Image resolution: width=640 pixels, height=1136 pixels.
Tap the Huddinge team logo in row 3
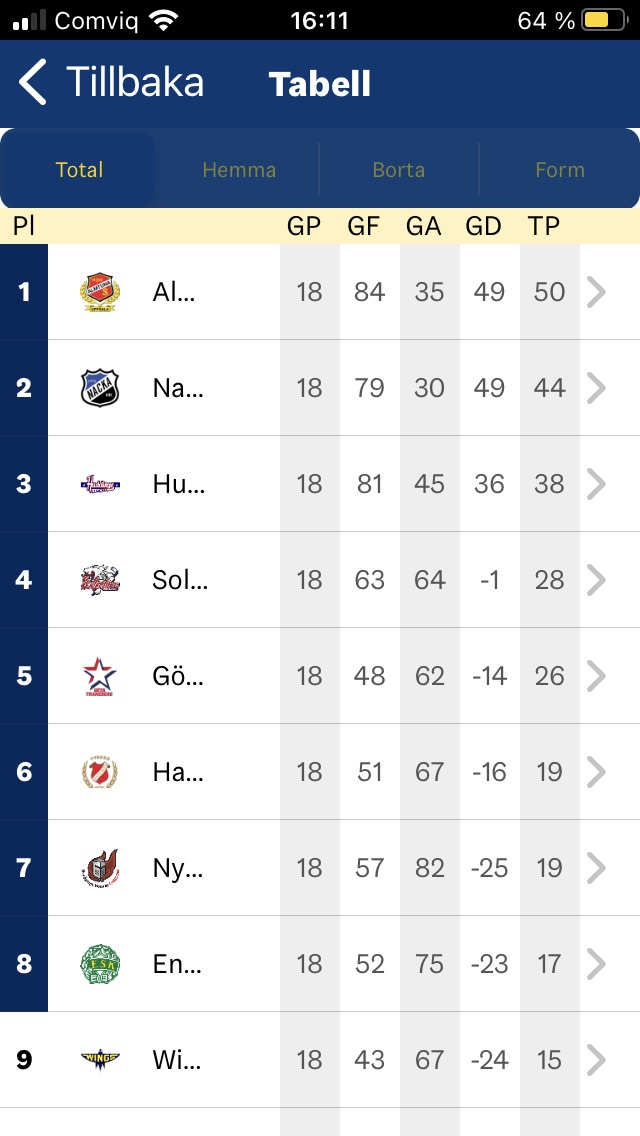[100, 484]
